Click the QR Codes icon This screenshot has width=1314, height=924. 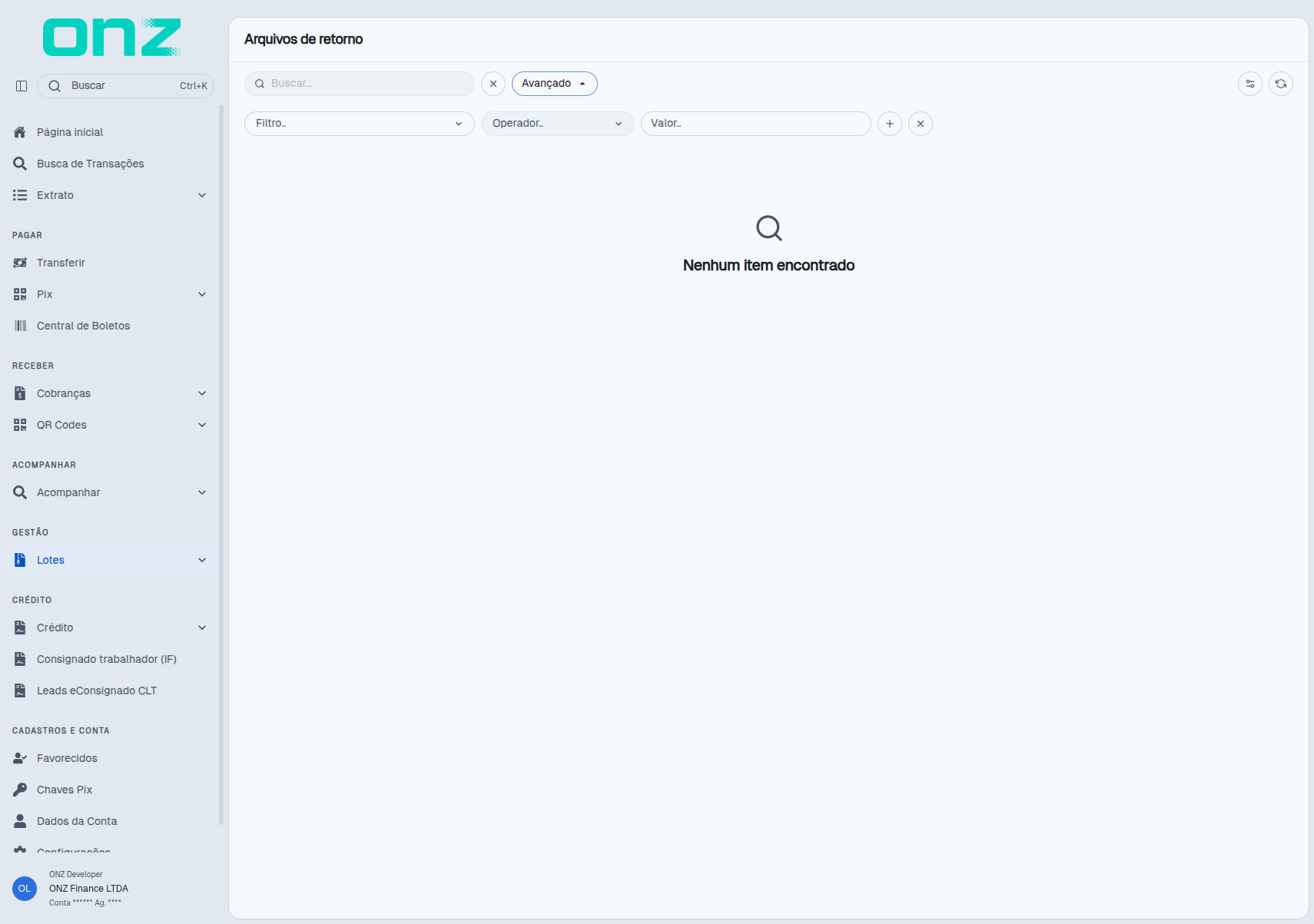pos(20,425)
